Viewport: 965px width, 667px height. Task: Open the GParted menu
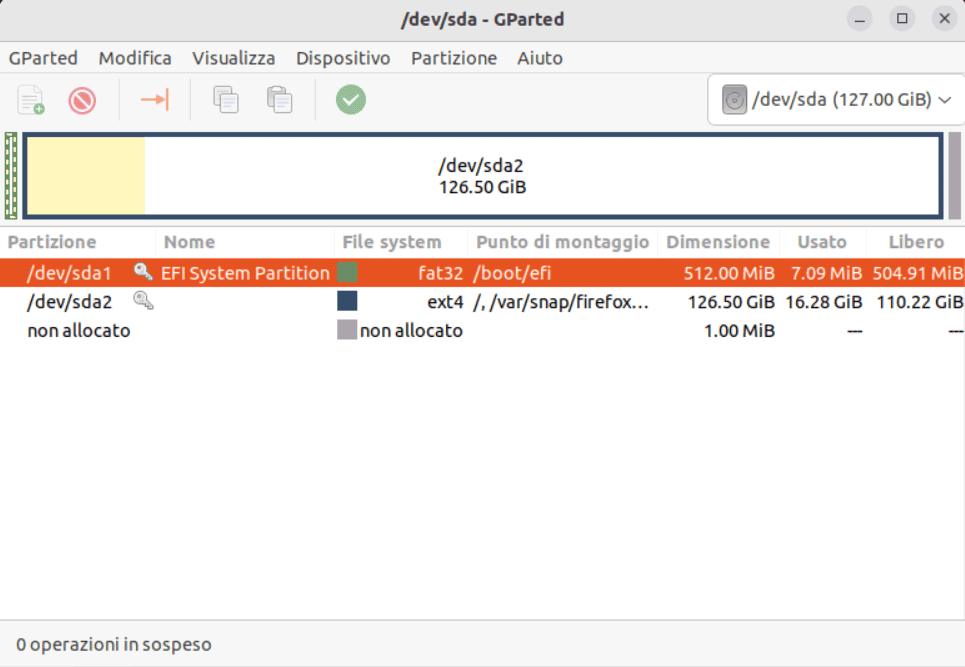point(43,58)
